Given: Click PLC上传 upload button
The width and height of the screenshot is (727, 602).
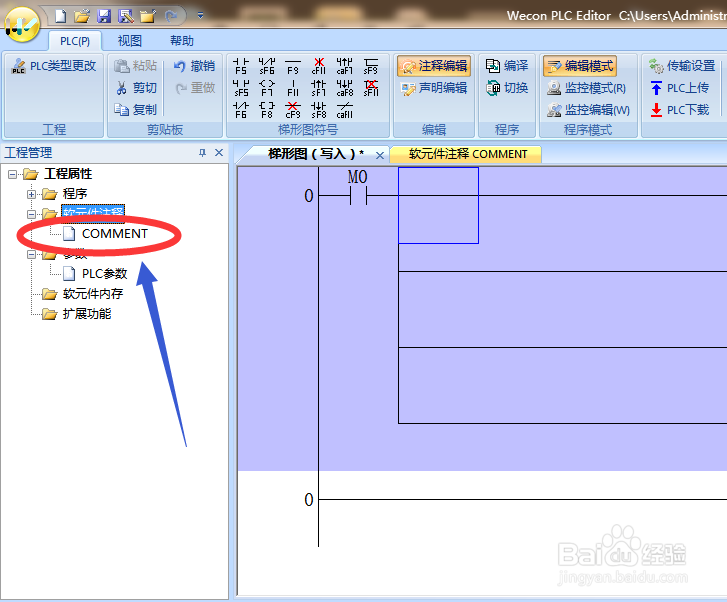Looking at the screenshot, I should click(x=680, y=88).
